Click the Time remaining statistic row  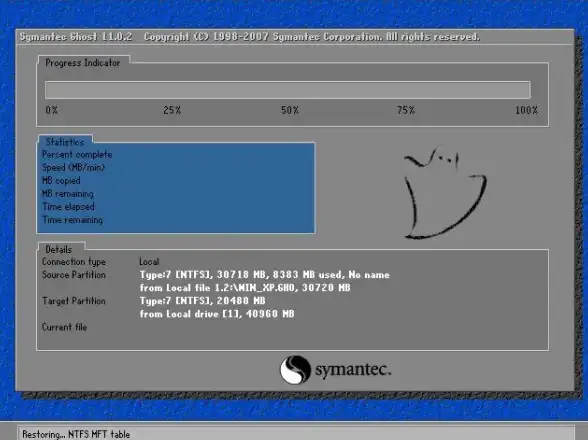[x=176, y=220]
